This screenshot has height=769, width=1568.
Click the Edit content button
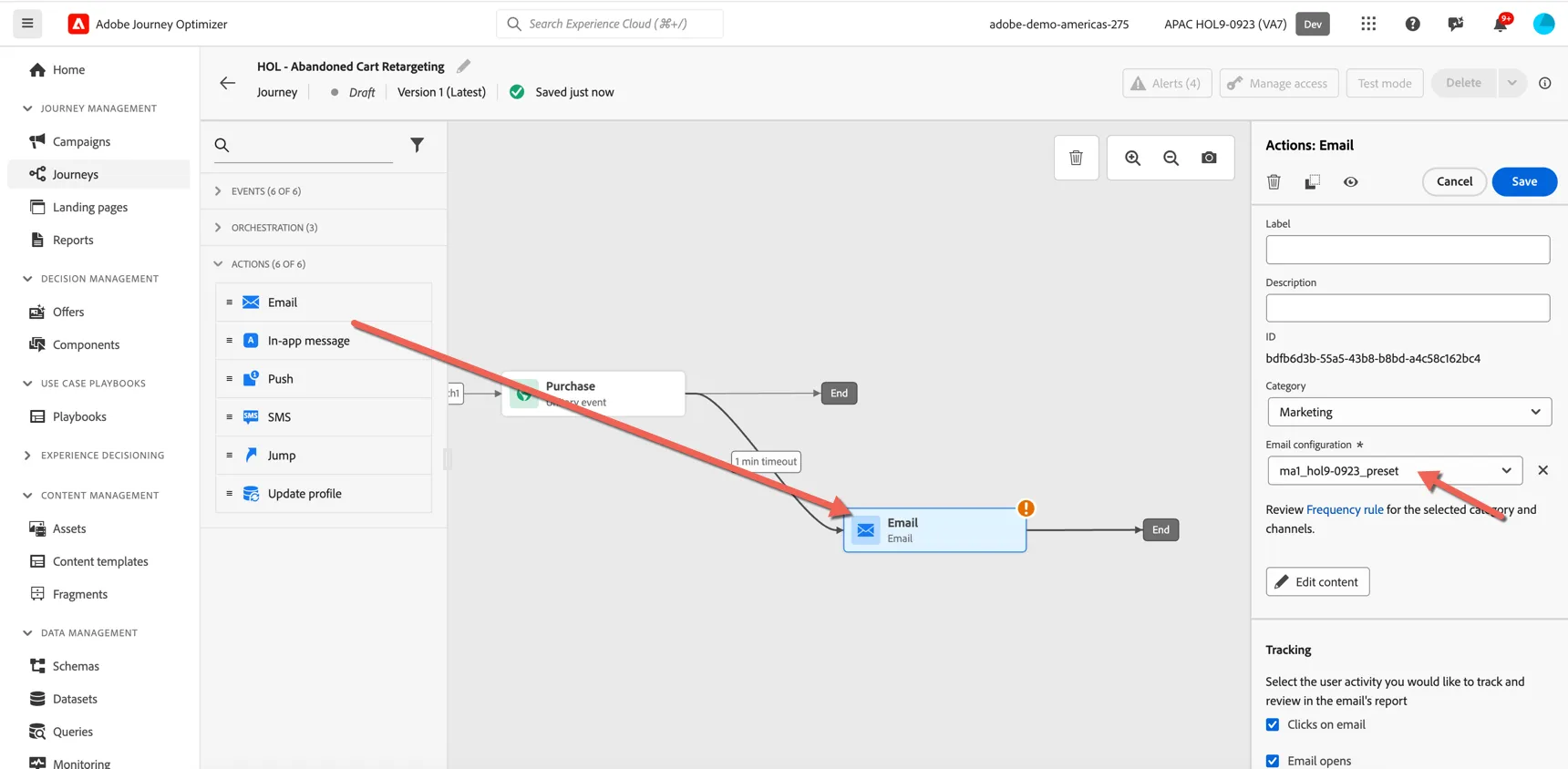click(1317, 581)
